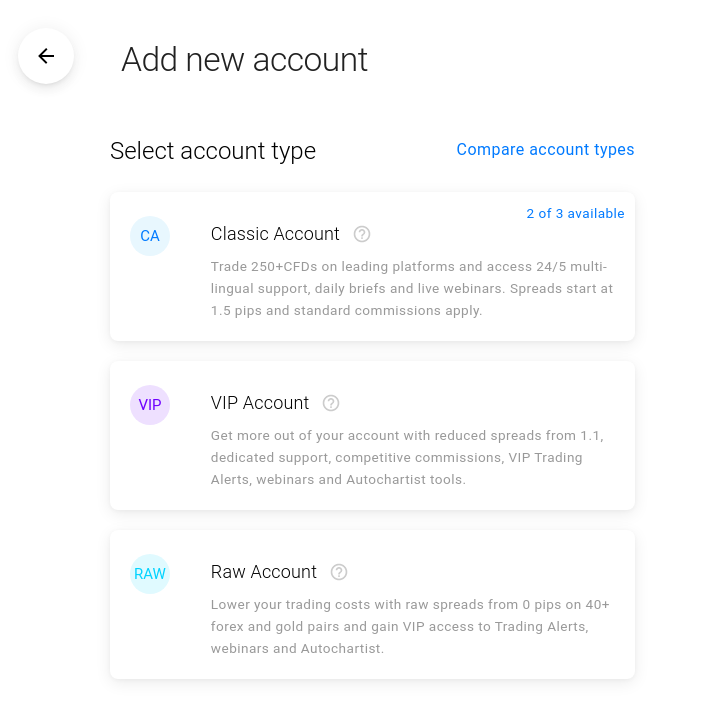The height and width of the screenshot is (707, 711).
Task: Select the VIP Account title
Action: point(260,403)
